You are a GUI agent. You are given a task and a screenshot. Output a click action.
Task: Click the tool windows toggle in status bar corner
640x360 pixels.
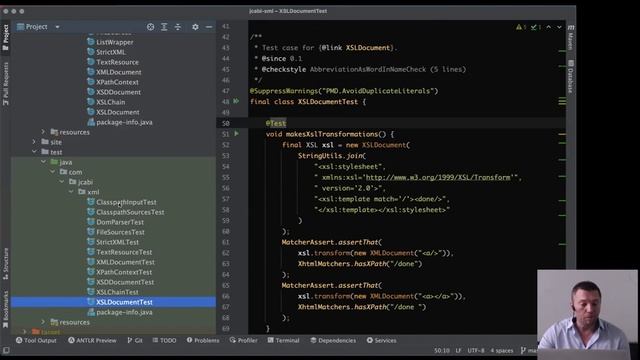click(x=6, y=351)
